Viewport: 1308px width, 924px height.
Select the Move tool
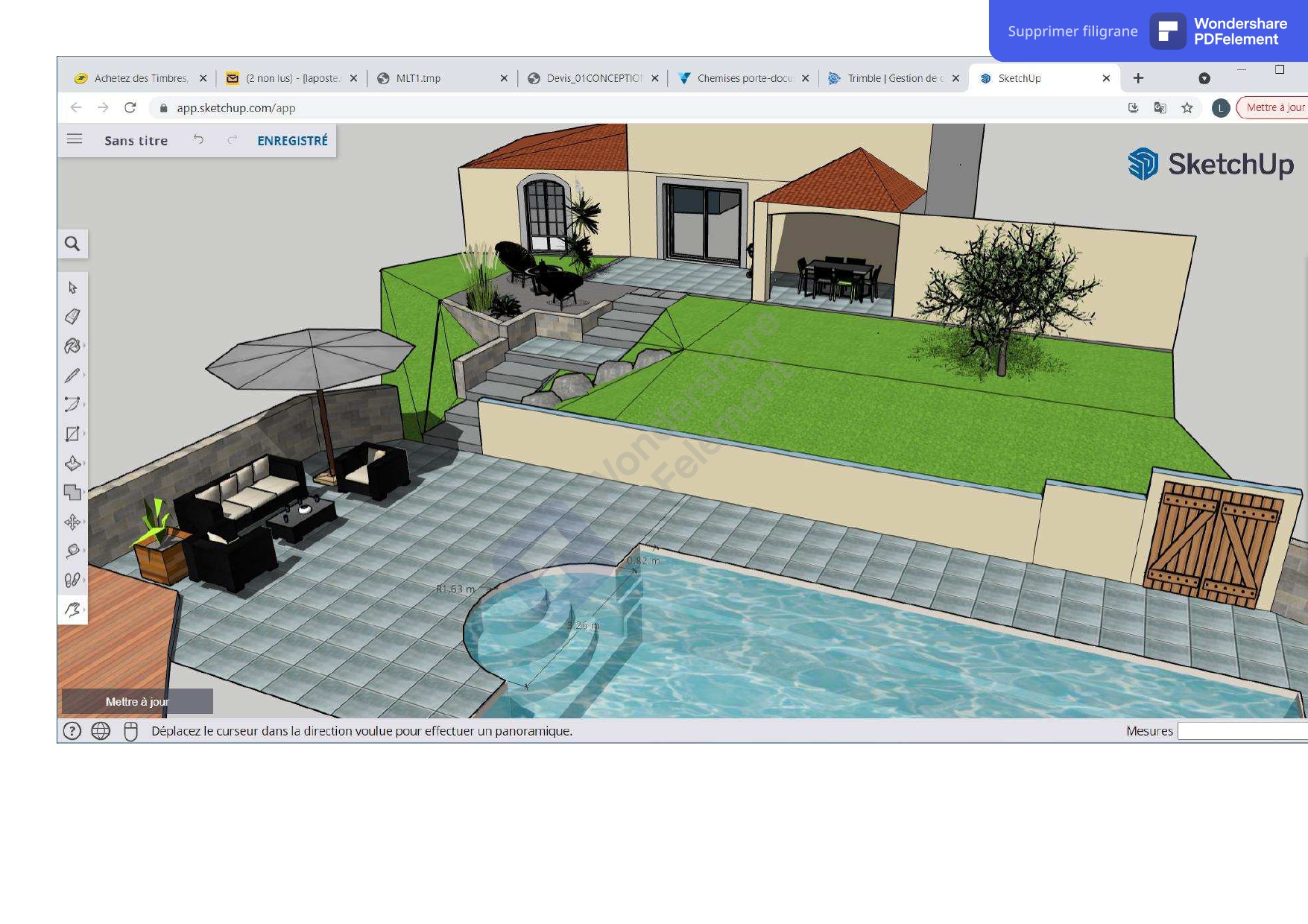pyautogui.click(x=72, y=522)
